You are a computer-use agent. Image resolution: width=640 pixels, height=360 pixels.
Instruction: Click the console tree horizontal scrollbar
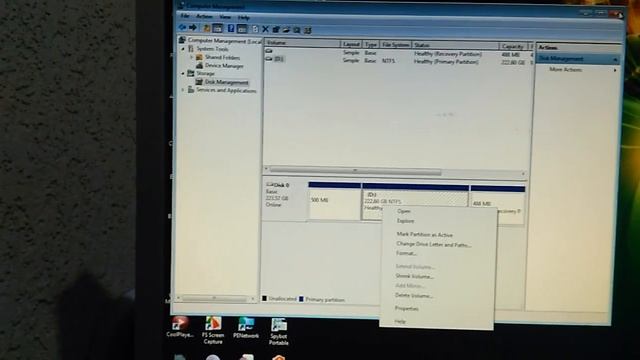point(215,299)
